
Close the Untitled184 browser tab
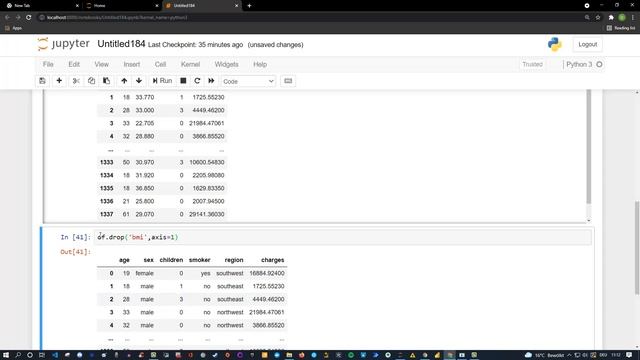click(x=236, y=6)
